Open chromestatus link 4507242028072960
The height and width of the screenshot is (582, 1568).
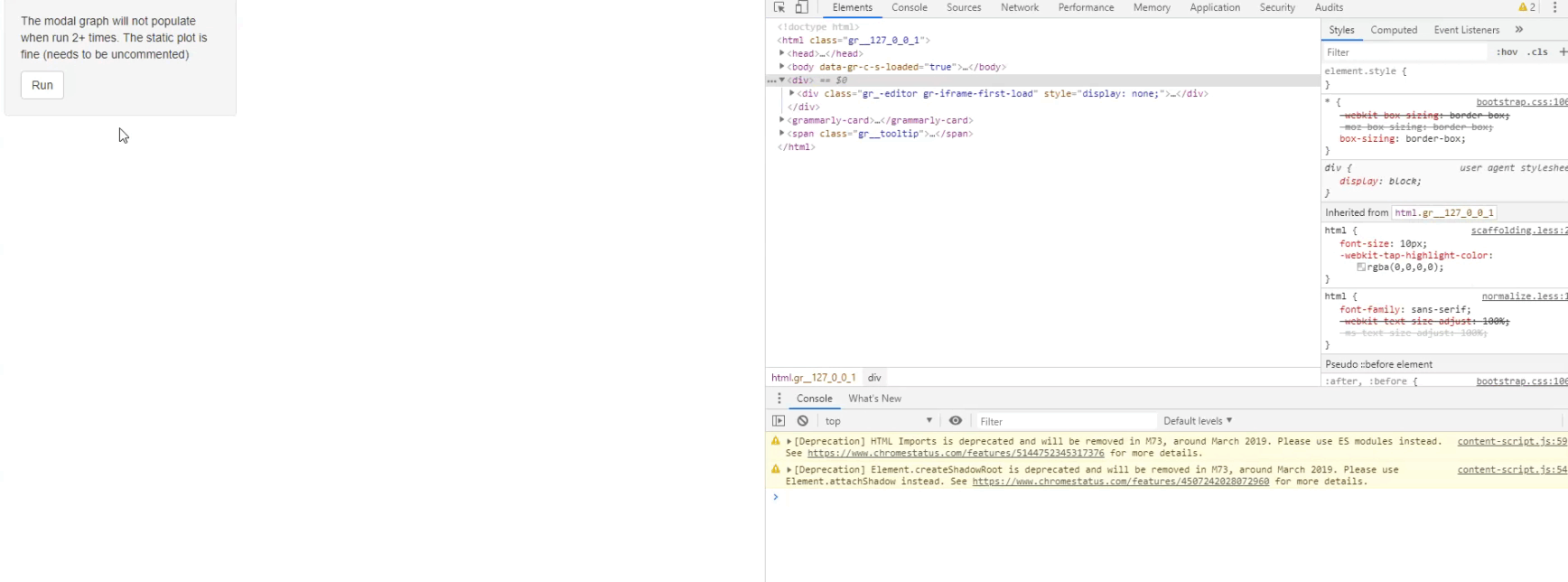point(1120,482)
